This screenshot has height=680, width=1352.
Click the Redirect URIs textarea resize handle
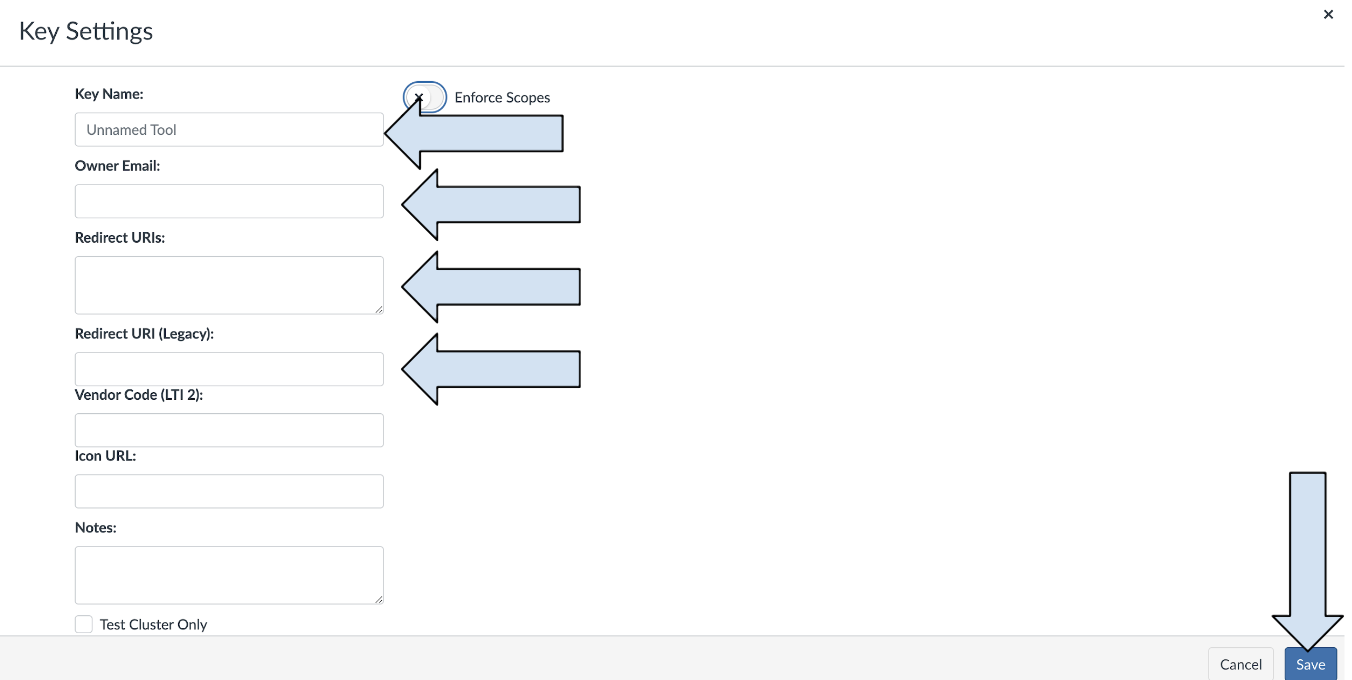click(378, 309)
